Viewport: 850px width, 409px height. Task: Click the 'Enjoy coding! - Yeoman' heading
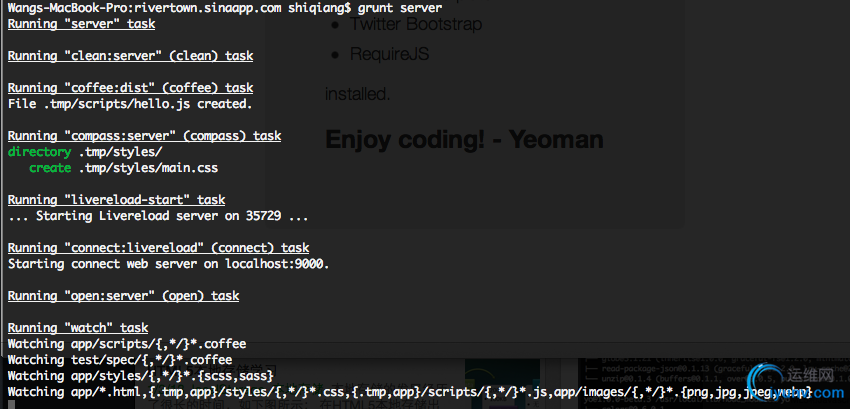(464, 139)
